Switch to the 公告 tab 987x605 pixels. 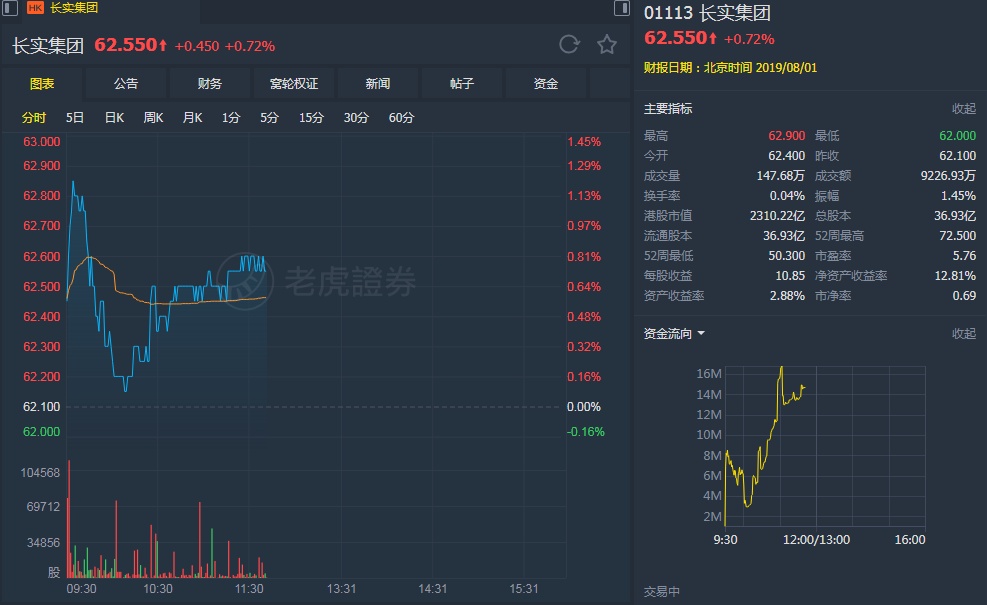coord(126,84)
